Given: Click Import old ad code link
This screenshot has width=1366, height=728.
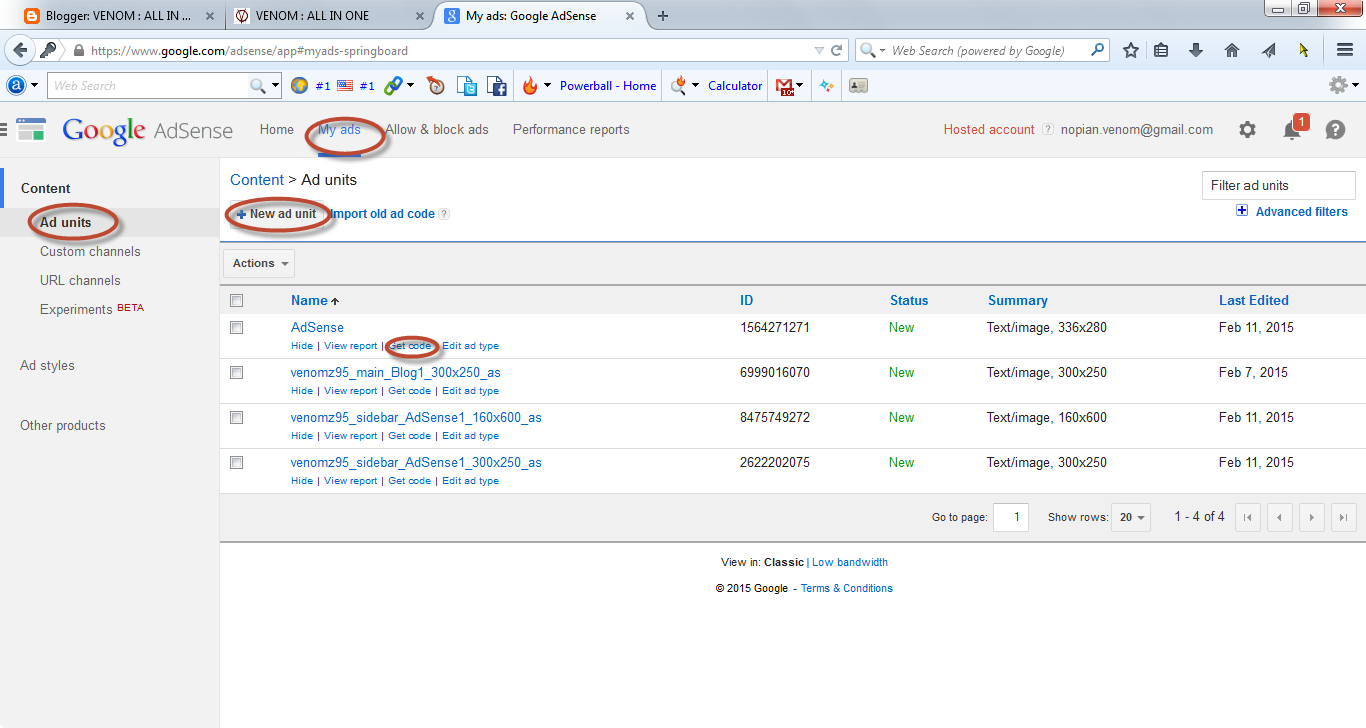Looking at the screenshot, I should pos(383,214).
